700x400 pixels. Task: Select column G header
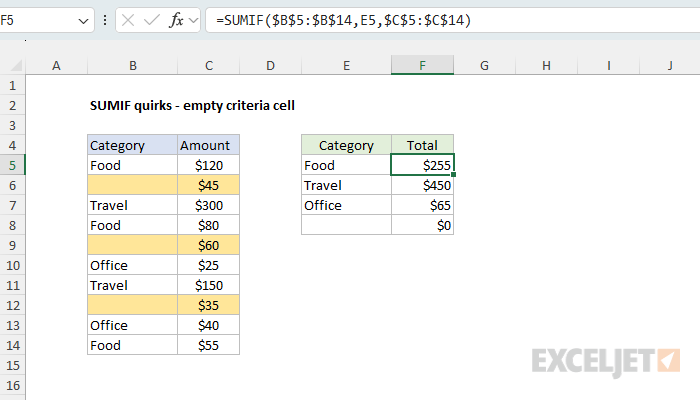click(484, 66)
